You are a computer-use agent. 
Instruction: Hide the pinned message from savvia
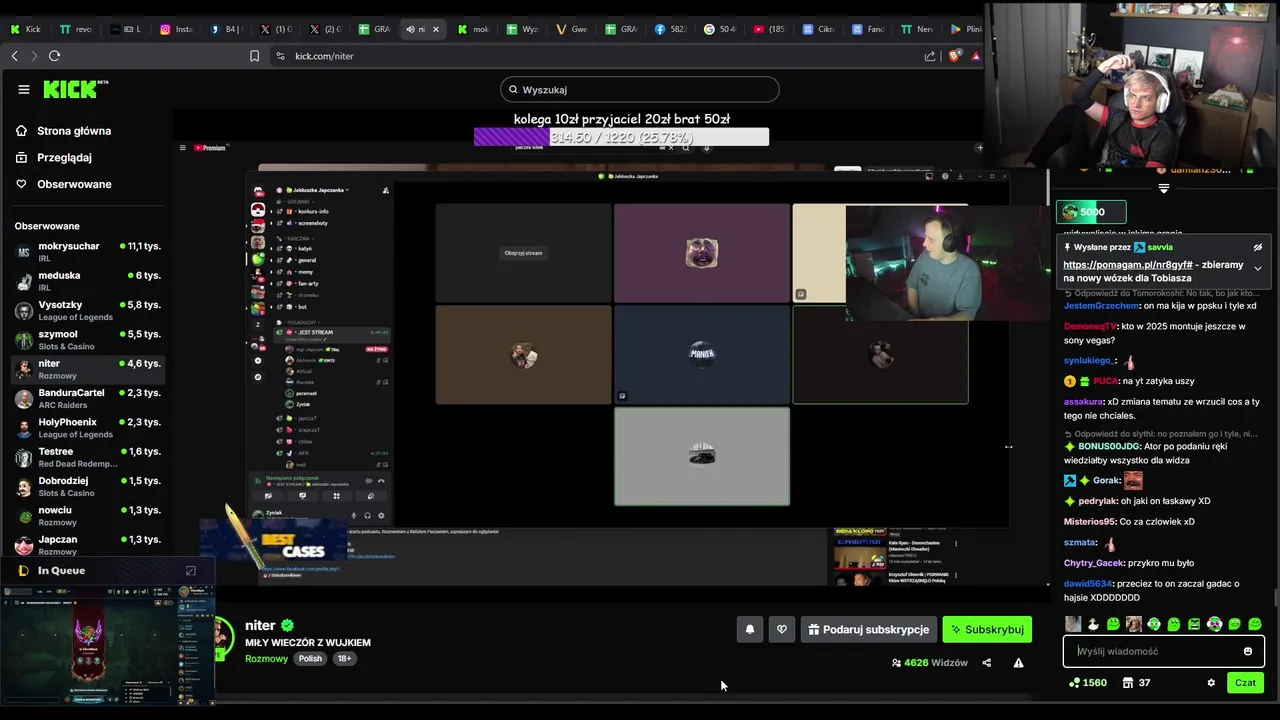[1258, 247]
